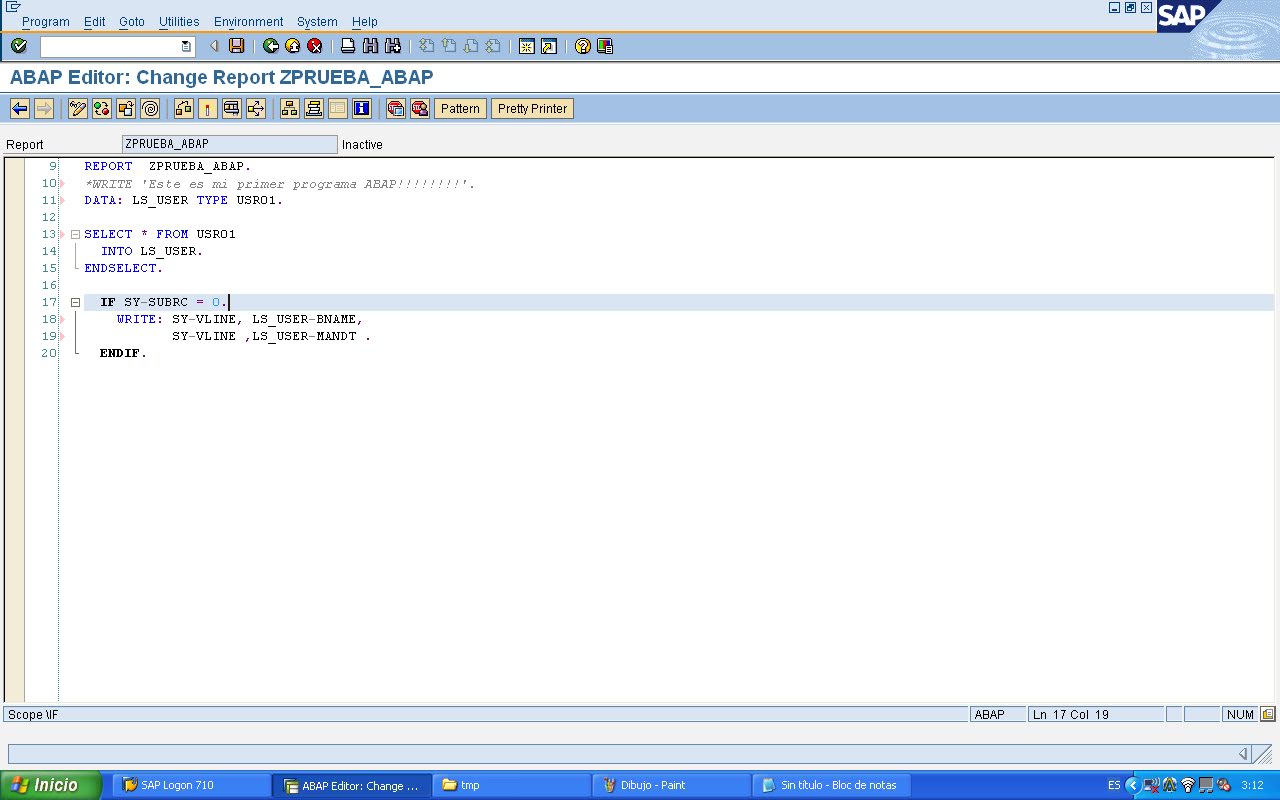Open the Environment menu
The height and width of the screenshot is (800, 1280).
[x=248, y=21]
